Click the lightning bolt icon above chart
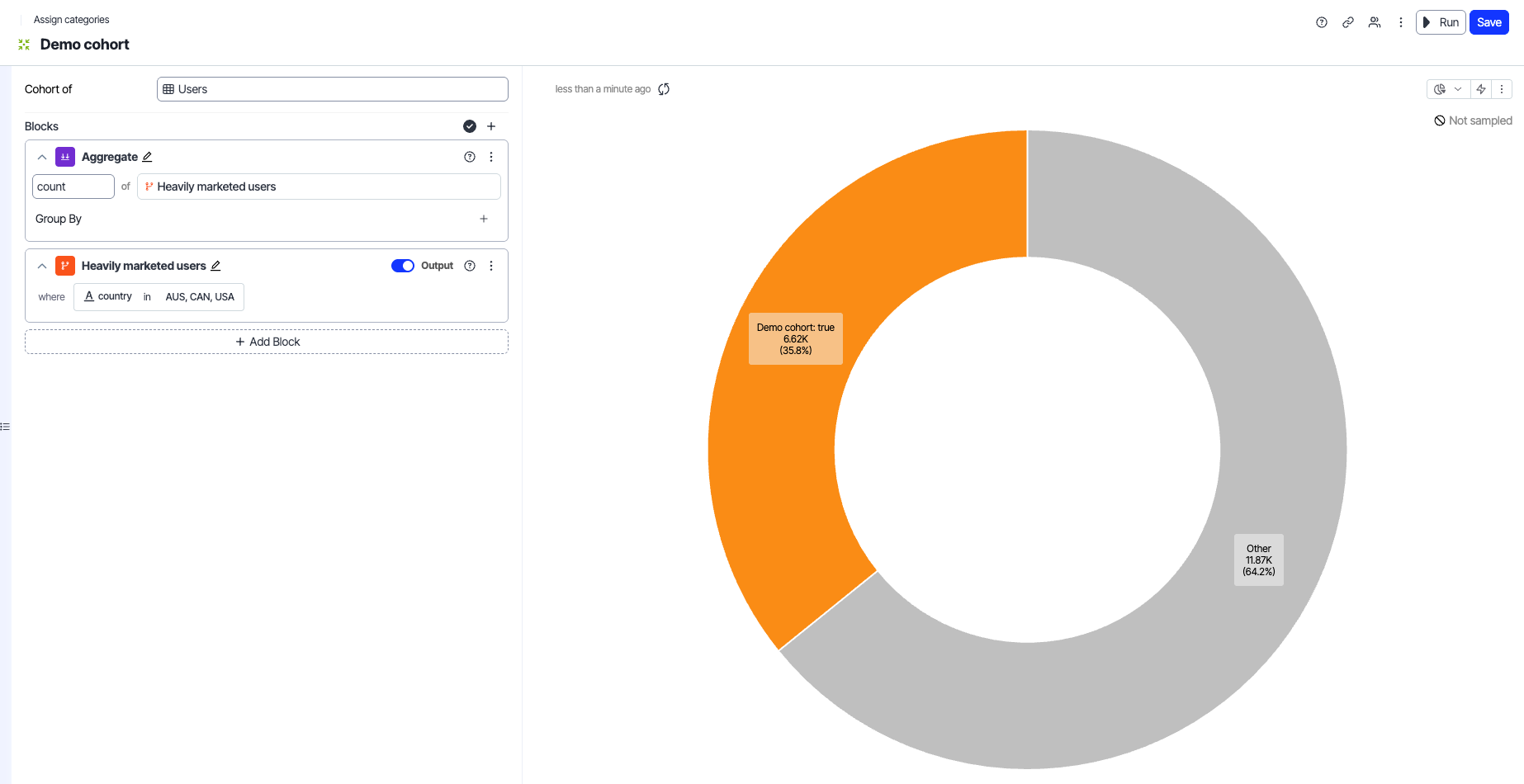Screen dimensions: 1524x784 1481,89
